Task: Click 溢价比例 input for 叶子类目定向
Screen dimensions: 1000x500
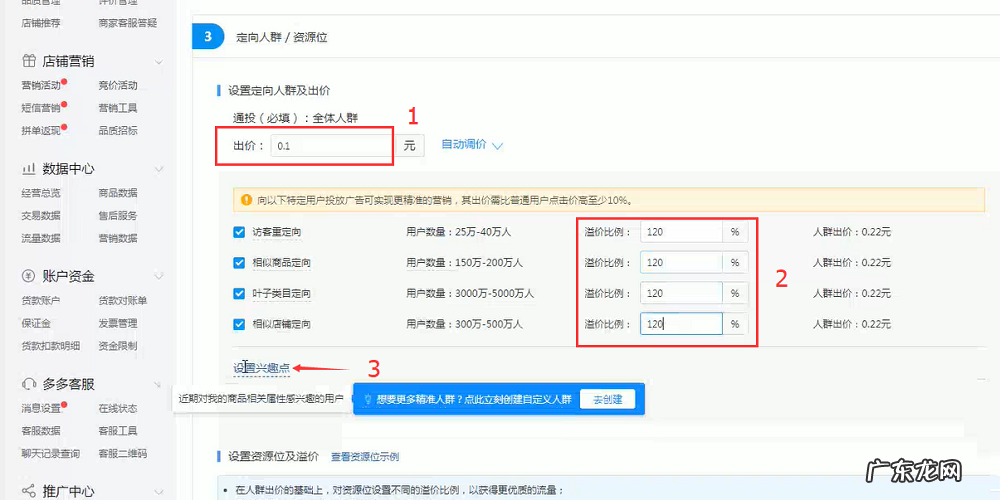Action: click(681, 293)
